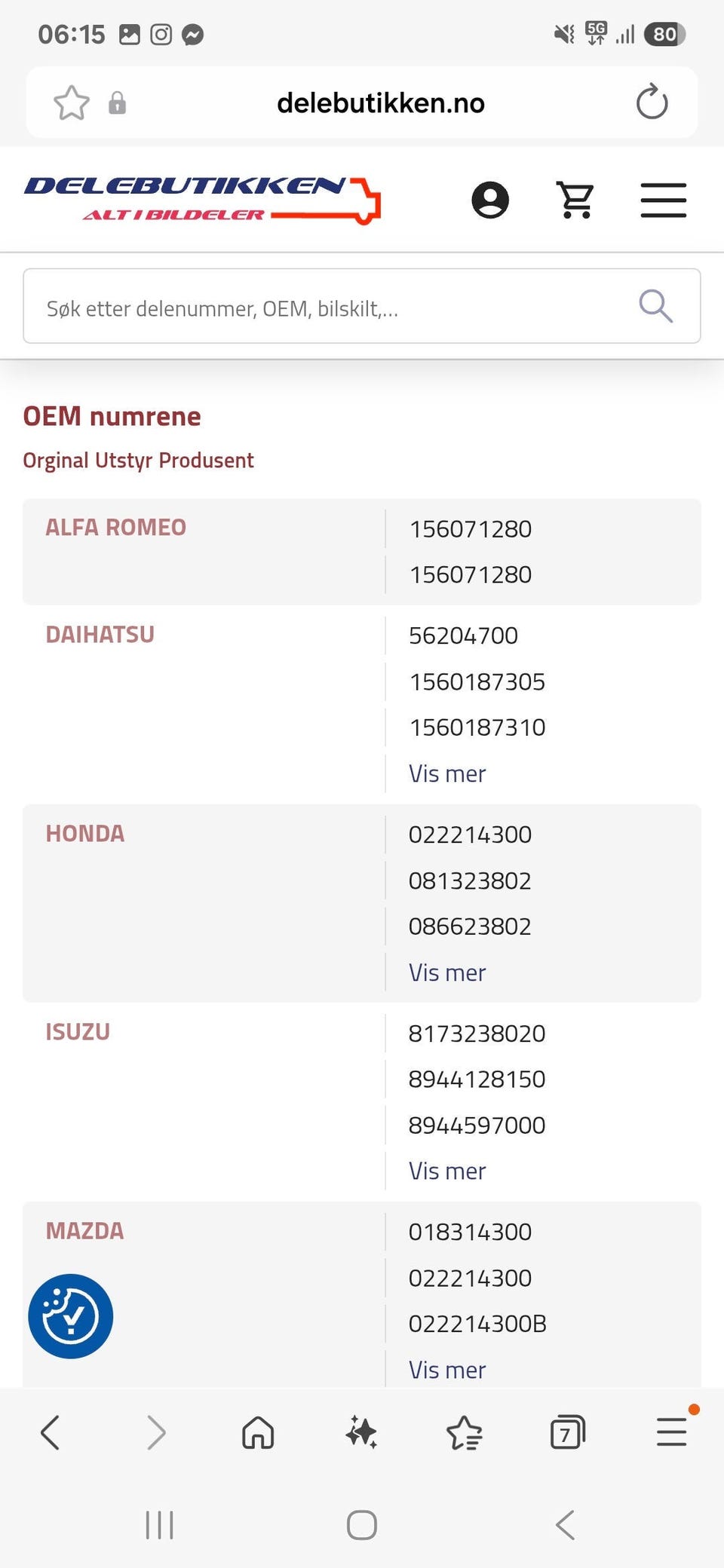Open the browser AI sparkle assistant icon

pos(361,1432)
